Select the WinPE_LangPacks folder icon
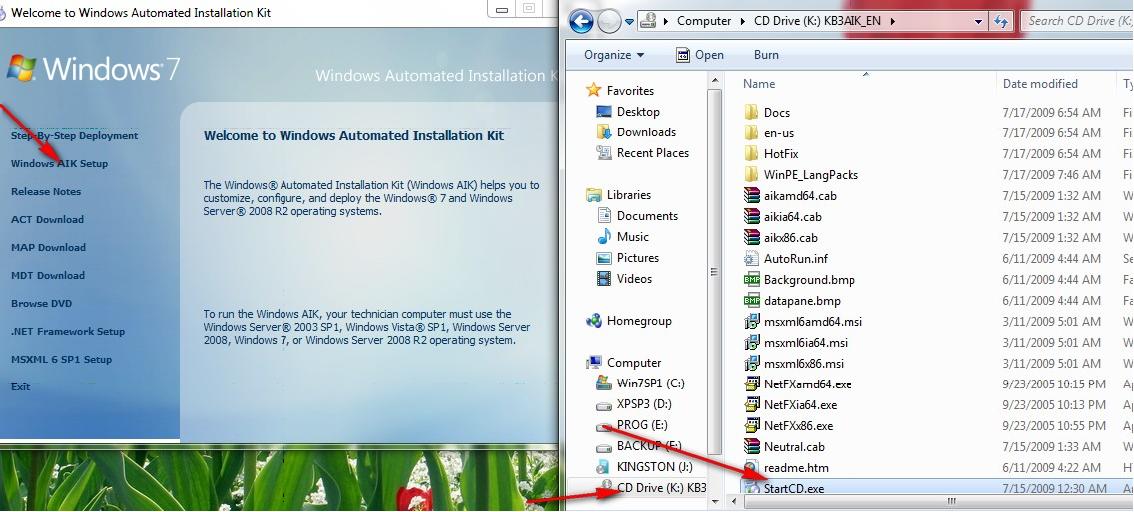This screenshot has width=1134, height=512. pos(752,175)
